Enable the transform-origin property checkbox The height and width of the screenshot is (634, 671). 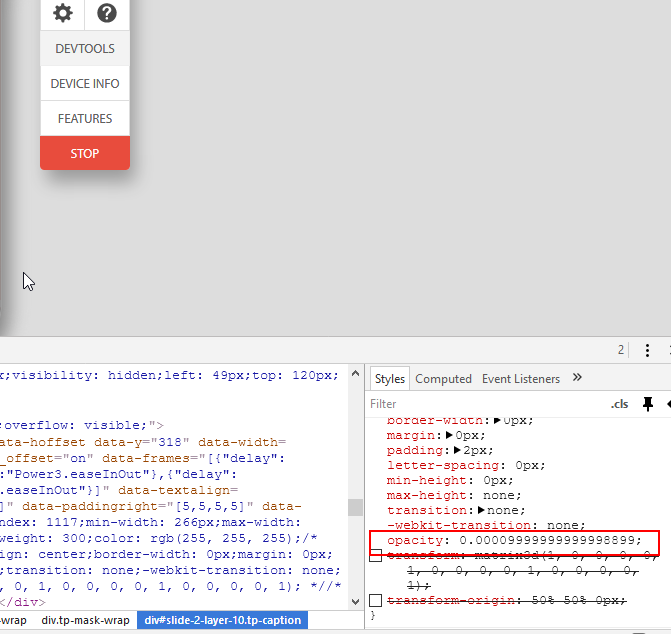tap(375, 600)
